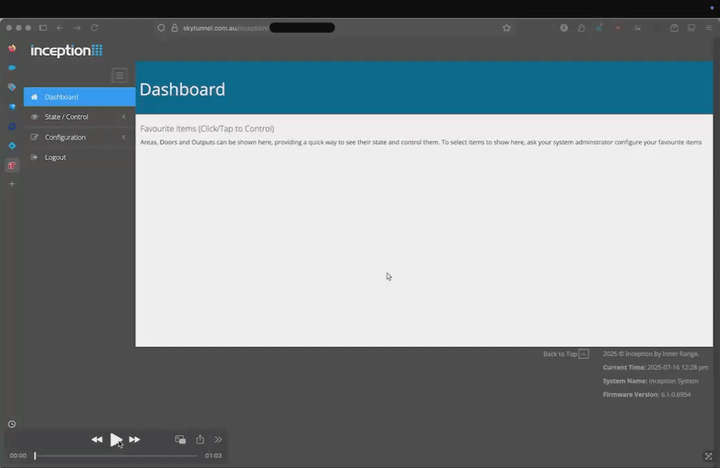Image resolution: width=720 pixels, height=468 pixels.
Task: Click the Inception logo
Action: [x=66, y=50]
